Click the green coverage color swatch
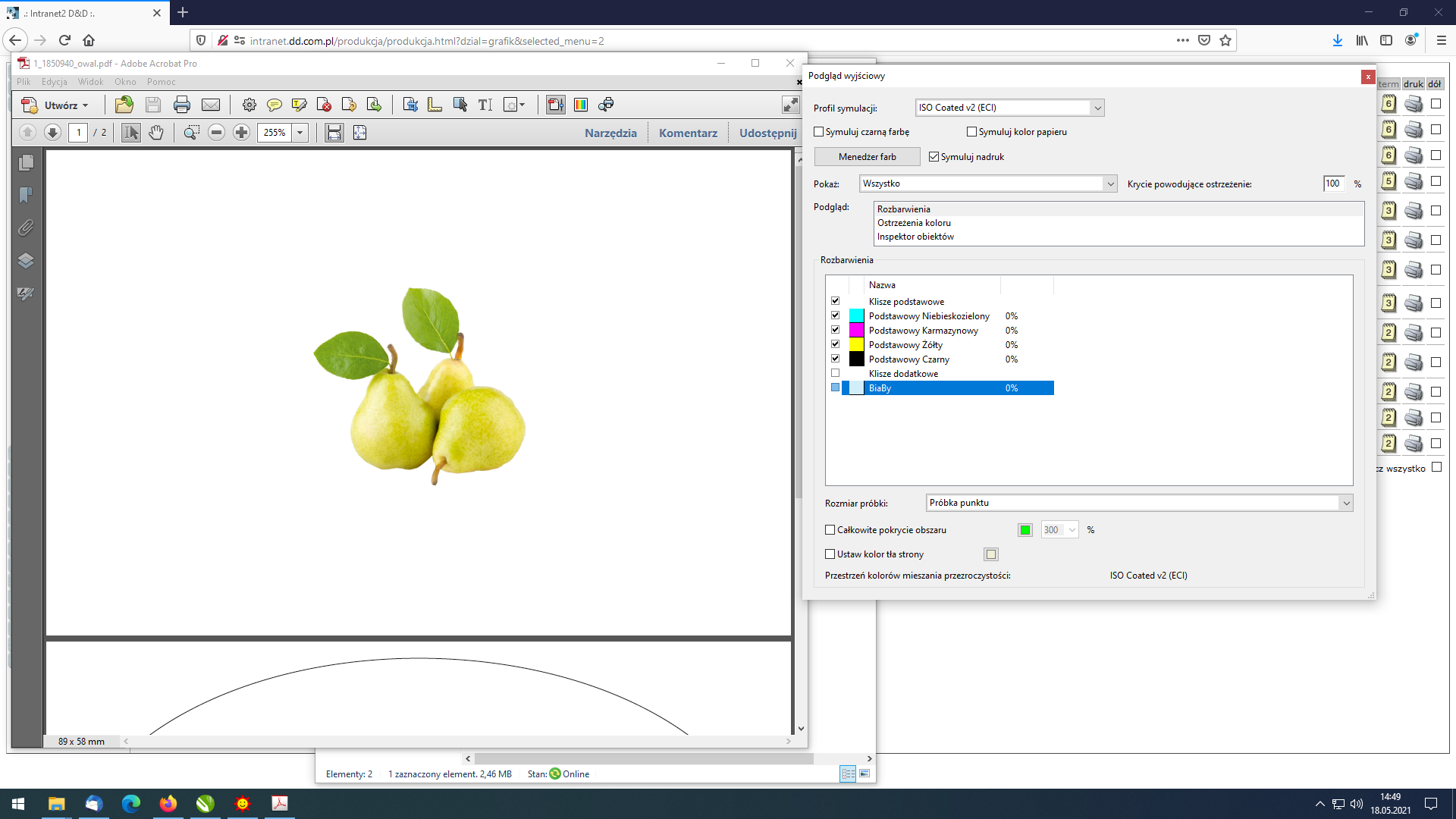Image resolution: width=1456 pixels, height=819 pixels. coord(1025,530)
